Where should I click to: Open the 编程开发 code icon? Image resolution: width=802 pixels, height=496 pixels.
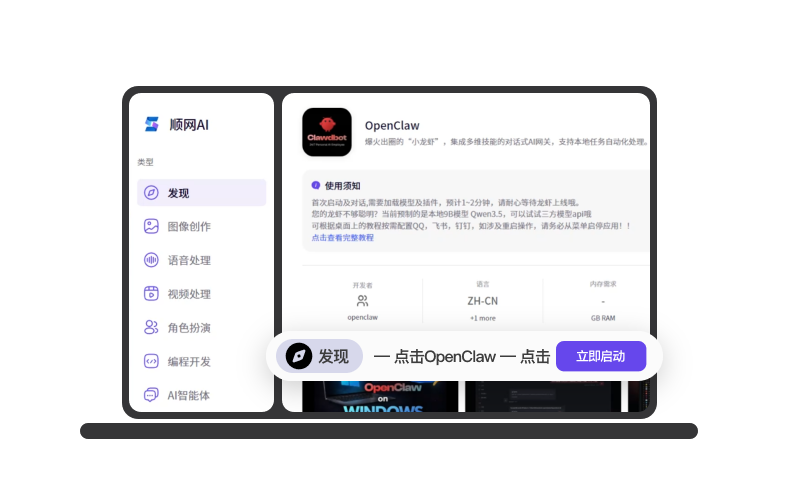click(x=151, y=361)
